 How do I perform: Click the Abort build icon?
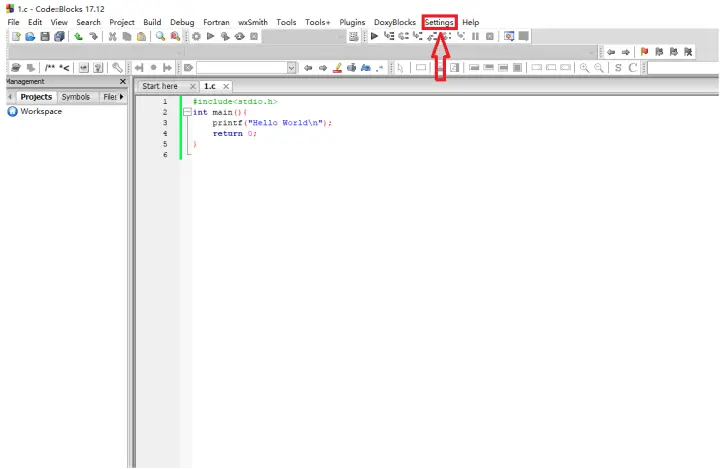(254, 36)
